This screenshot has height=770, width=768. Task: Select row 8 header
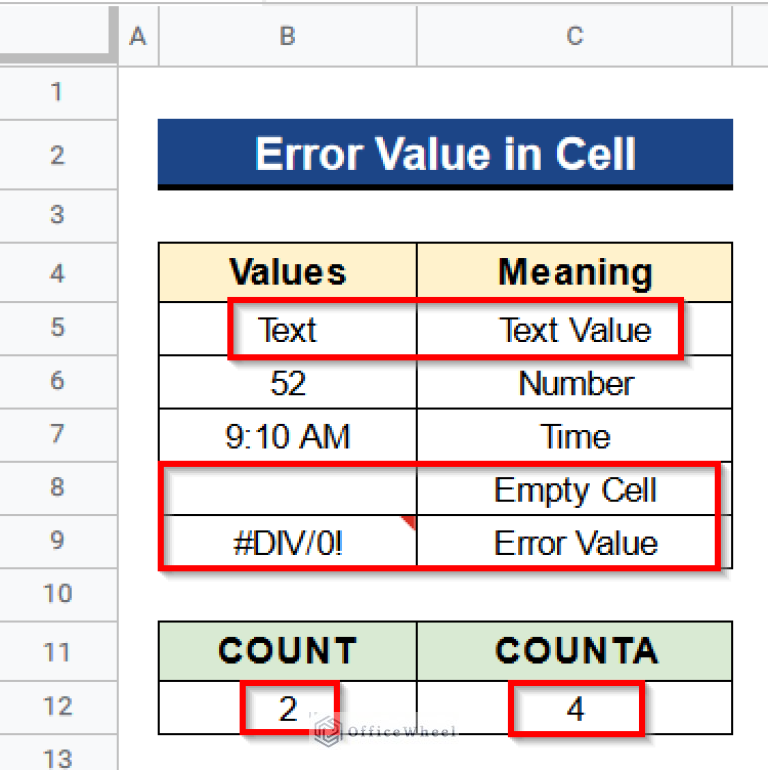[58, 488]
